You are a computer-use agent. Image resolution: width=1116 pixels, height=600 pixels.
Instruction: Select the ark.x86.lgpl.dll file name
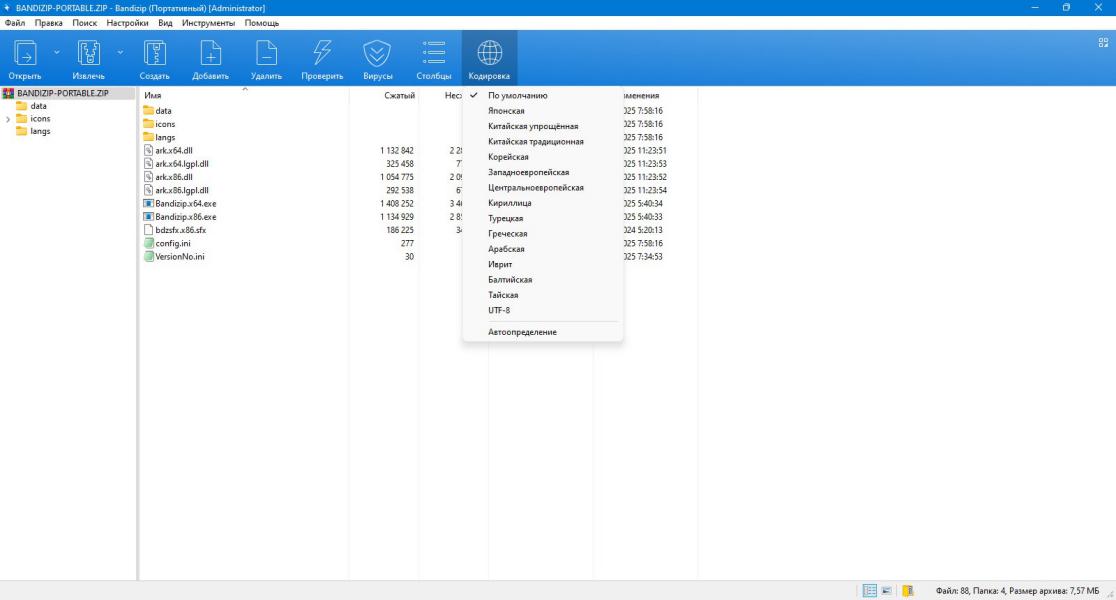tap(181, 190)
